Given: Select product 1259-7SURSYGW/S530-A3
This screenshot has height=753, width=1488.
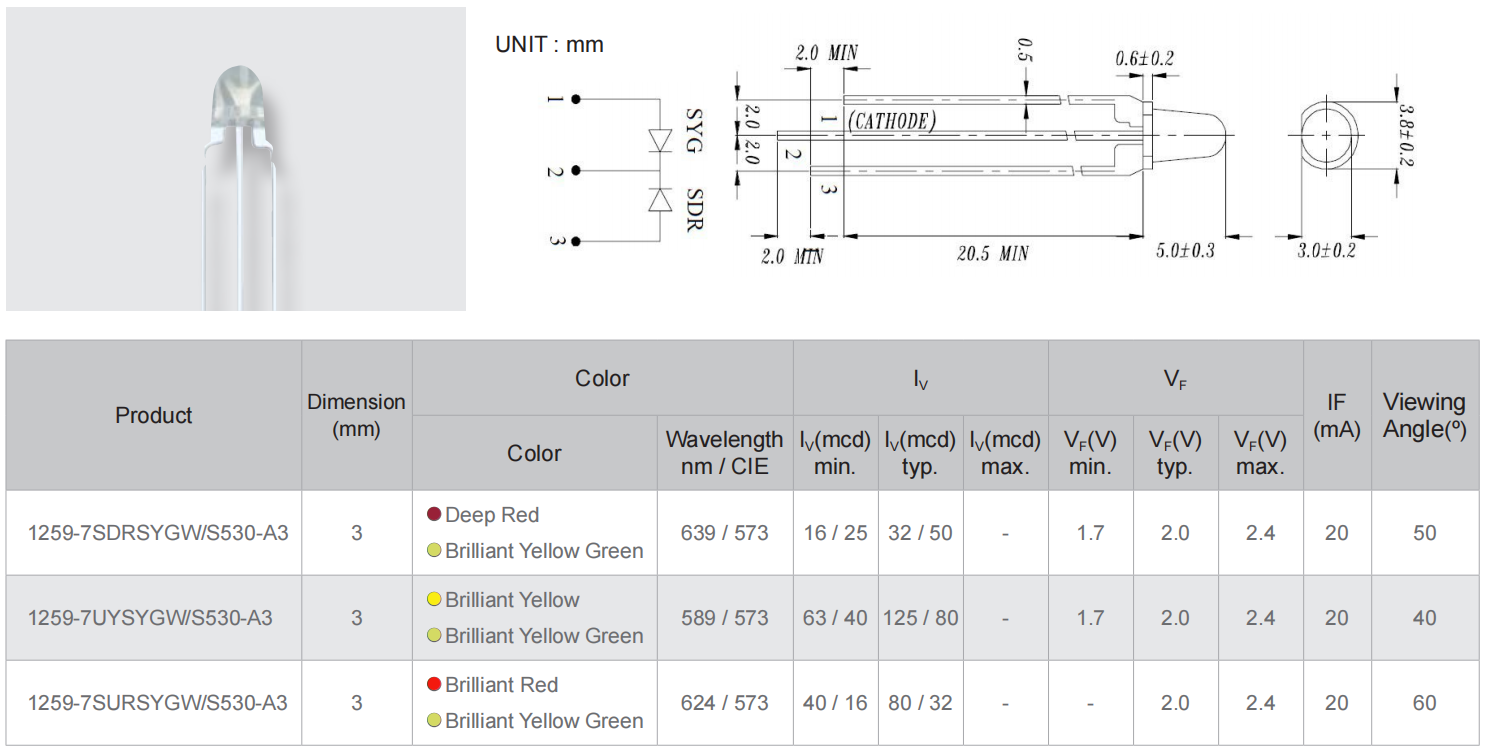Looking at the screenshot, I should pyautogui.click(x=158, y=703).
